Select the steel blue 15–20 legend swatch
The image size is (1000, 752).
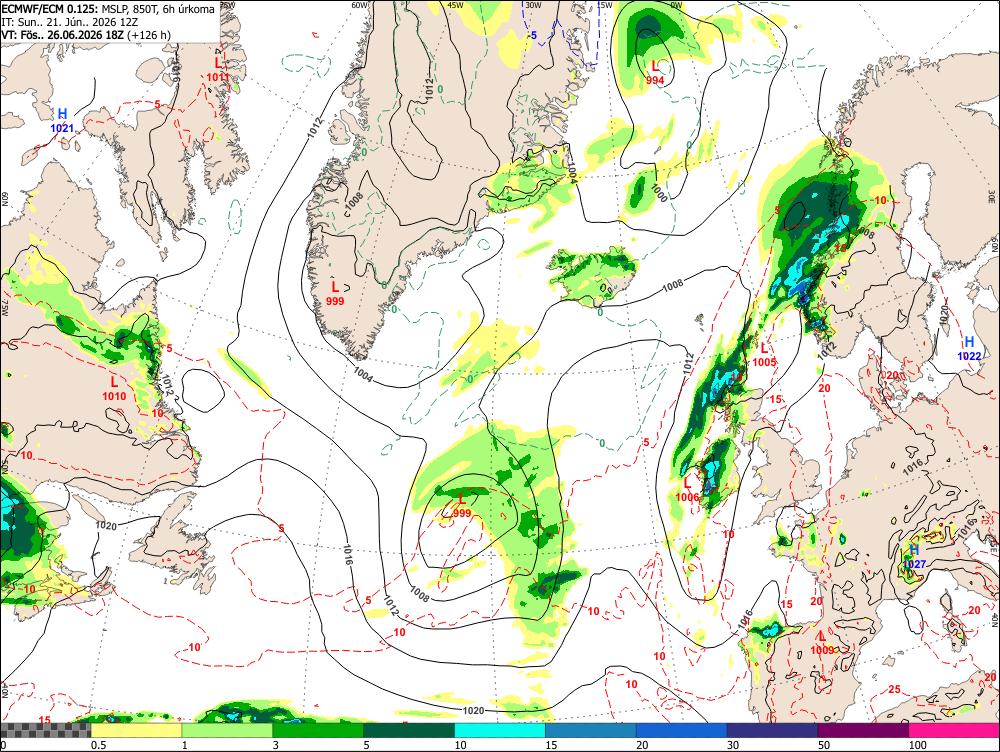point(591,730)
